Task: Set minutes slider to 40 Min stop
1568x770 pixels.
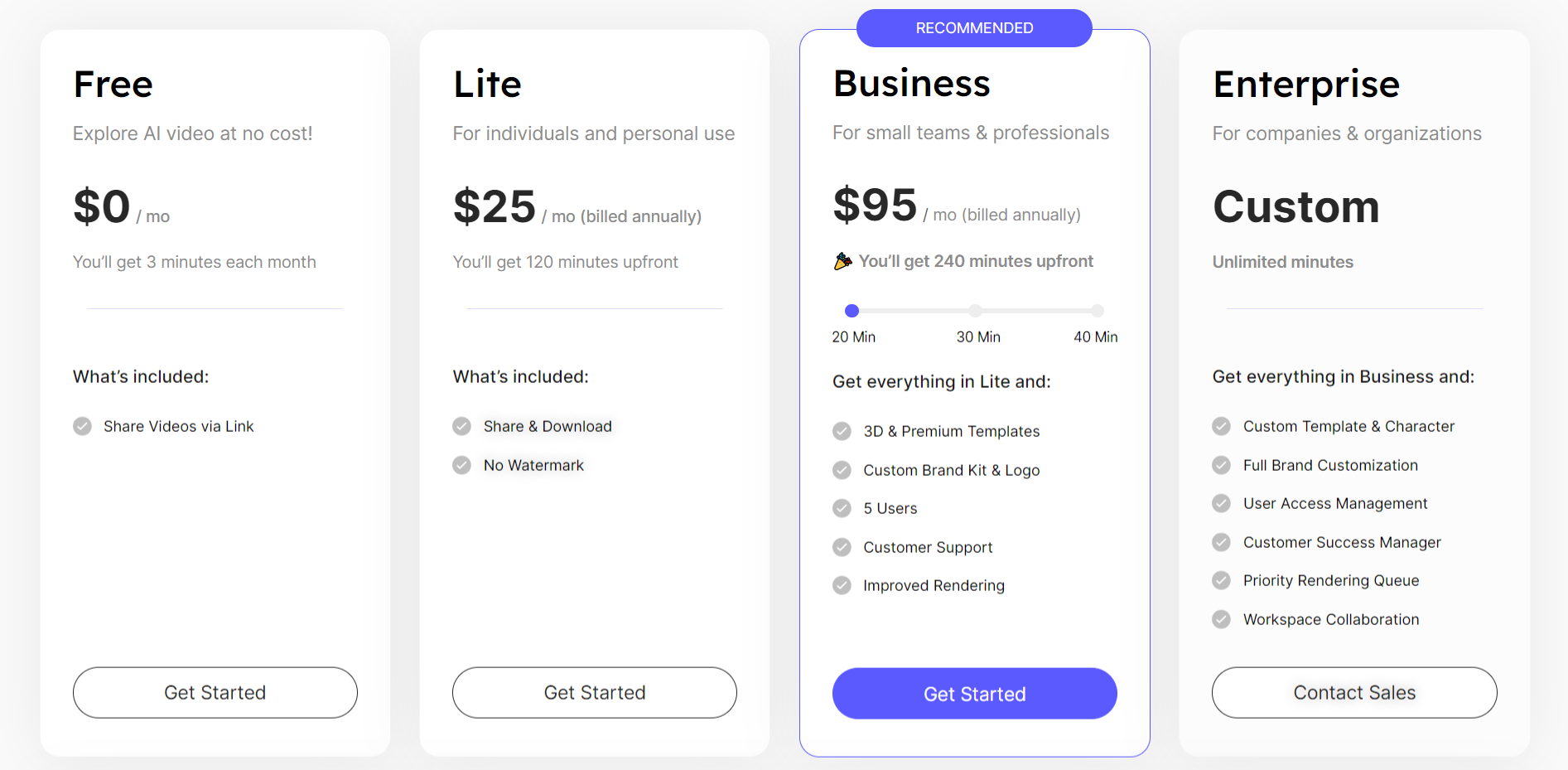Action: pyautogui.click(x=1097, y=311)
